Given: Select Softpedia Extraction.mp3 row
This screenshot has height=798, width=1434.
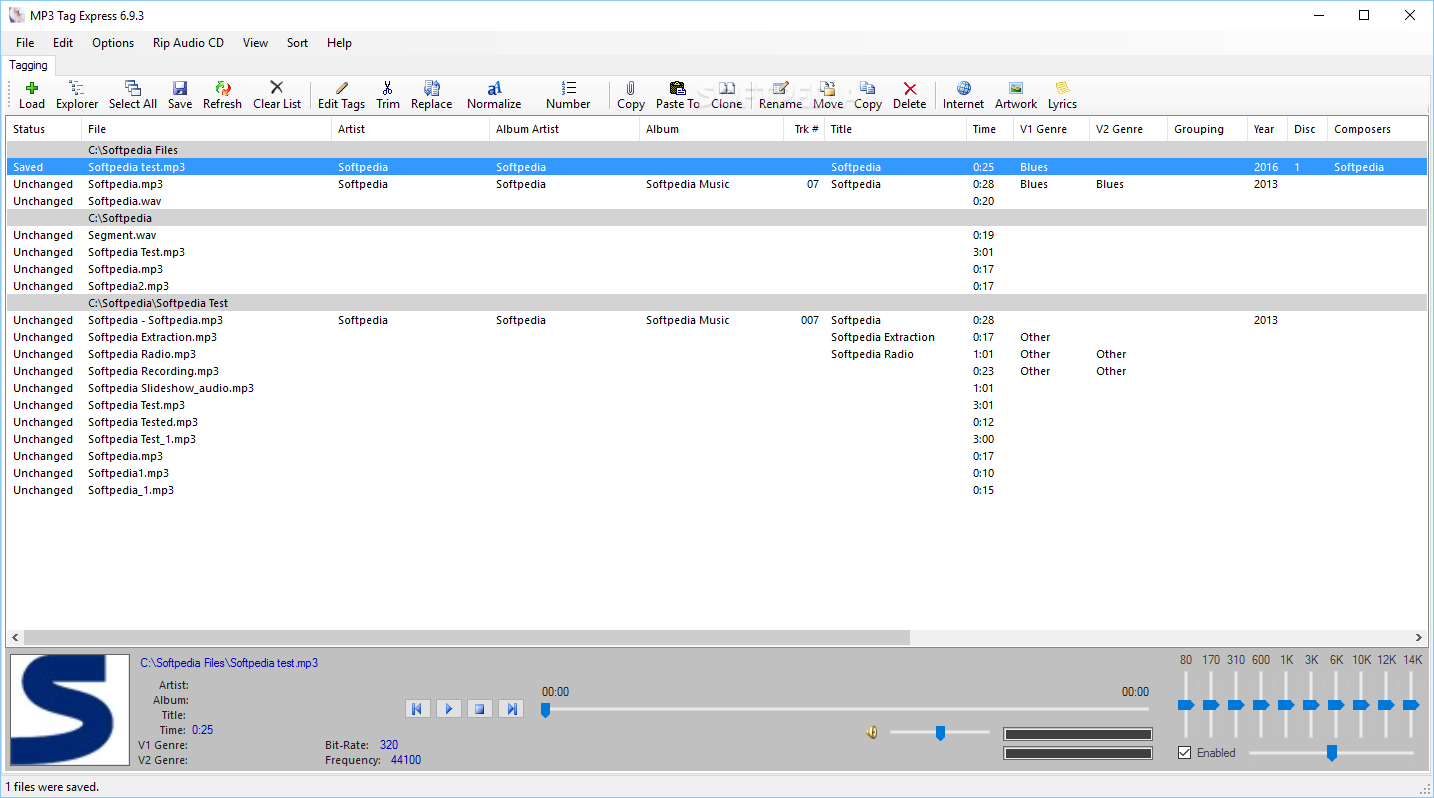Looking at the screenshot, I should pos(717,337).
